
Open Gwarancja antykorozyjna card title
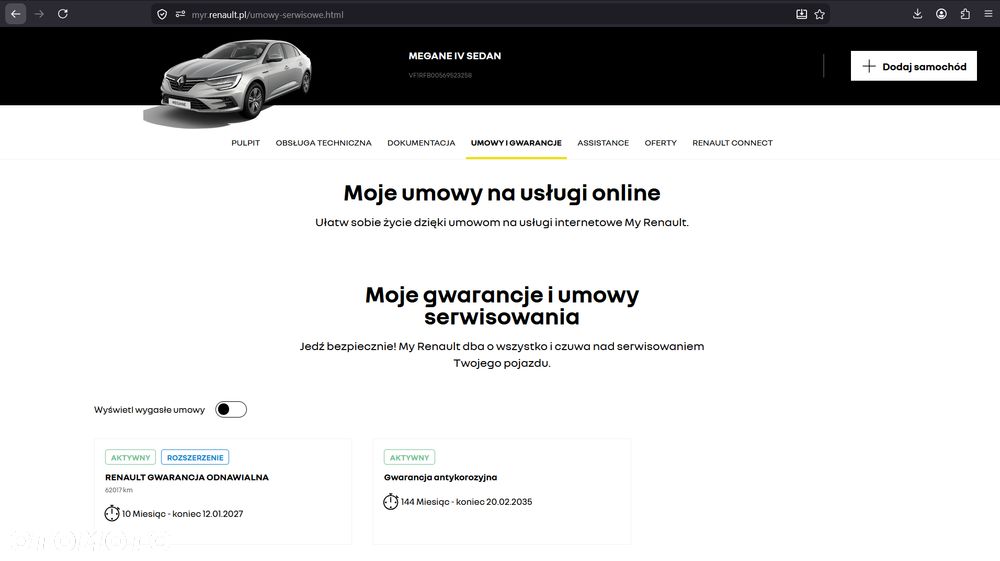pyautogui.click(x=440, y=477)
